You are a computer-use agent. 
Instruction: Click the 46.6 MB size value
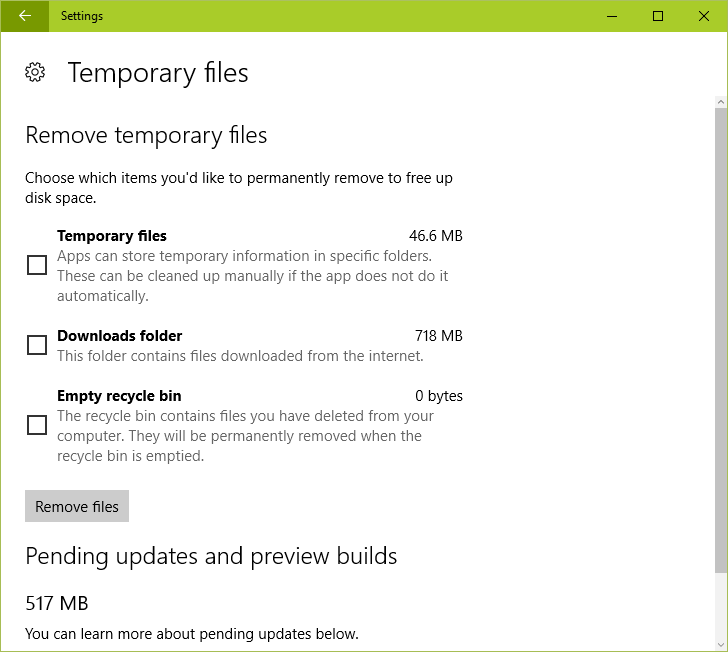tap(436, 236)
